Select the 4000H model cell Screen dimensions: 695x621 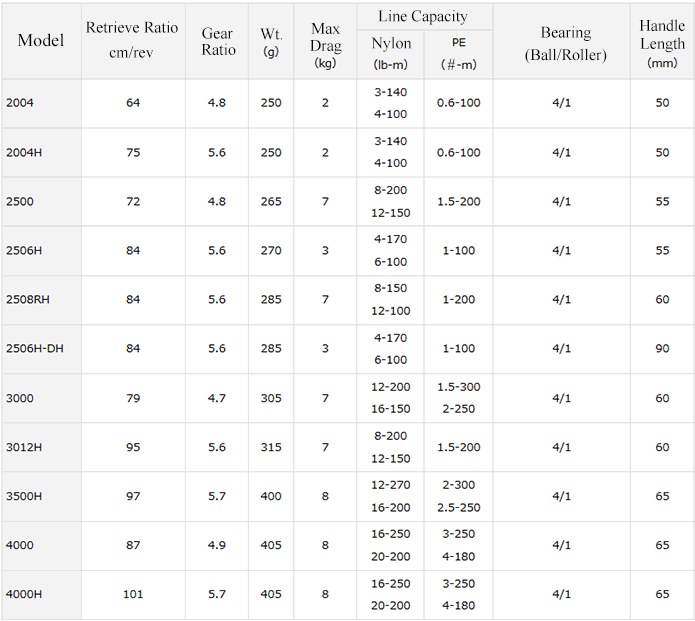tap(24, 594)
